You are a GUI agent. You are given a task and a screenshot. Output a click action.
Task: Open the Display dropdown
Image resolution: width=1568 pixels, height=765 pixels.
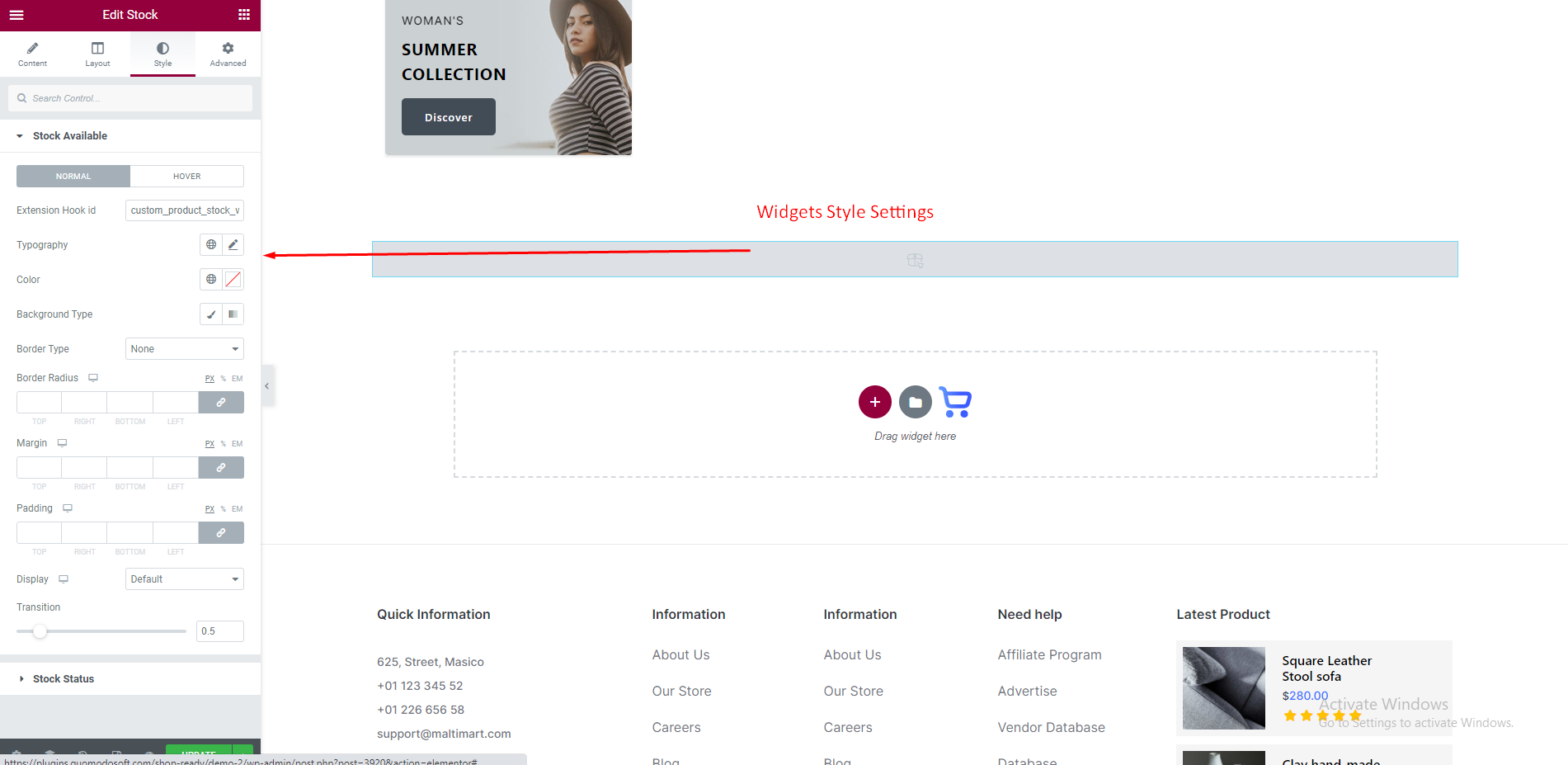click(x=184, y=579)
